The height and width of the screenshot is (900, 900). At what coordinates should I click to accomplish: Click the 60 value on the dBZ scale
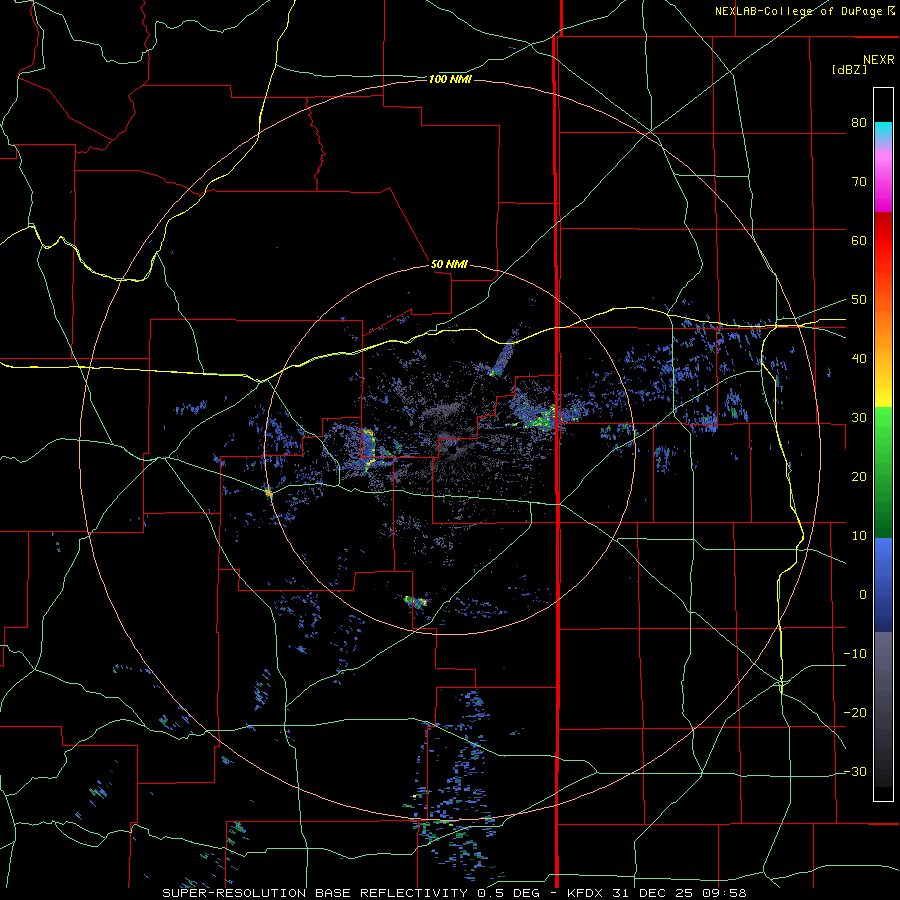859,240
